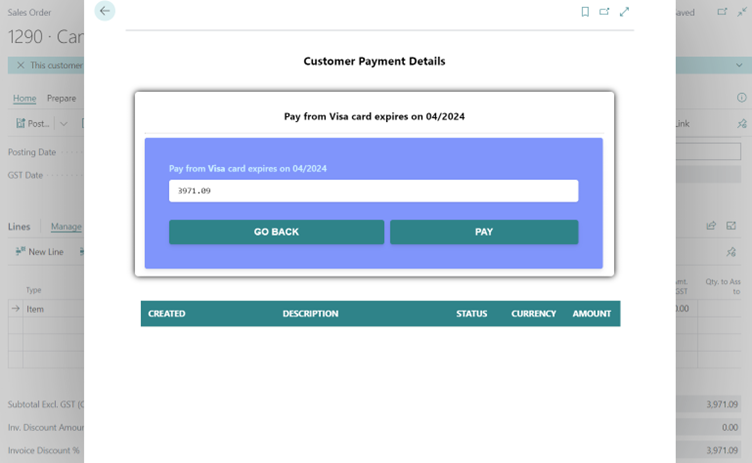Open Sales Order in new window icon
Image resolution: width=752 pixels, height=463 pixels.
coord(722,12)
